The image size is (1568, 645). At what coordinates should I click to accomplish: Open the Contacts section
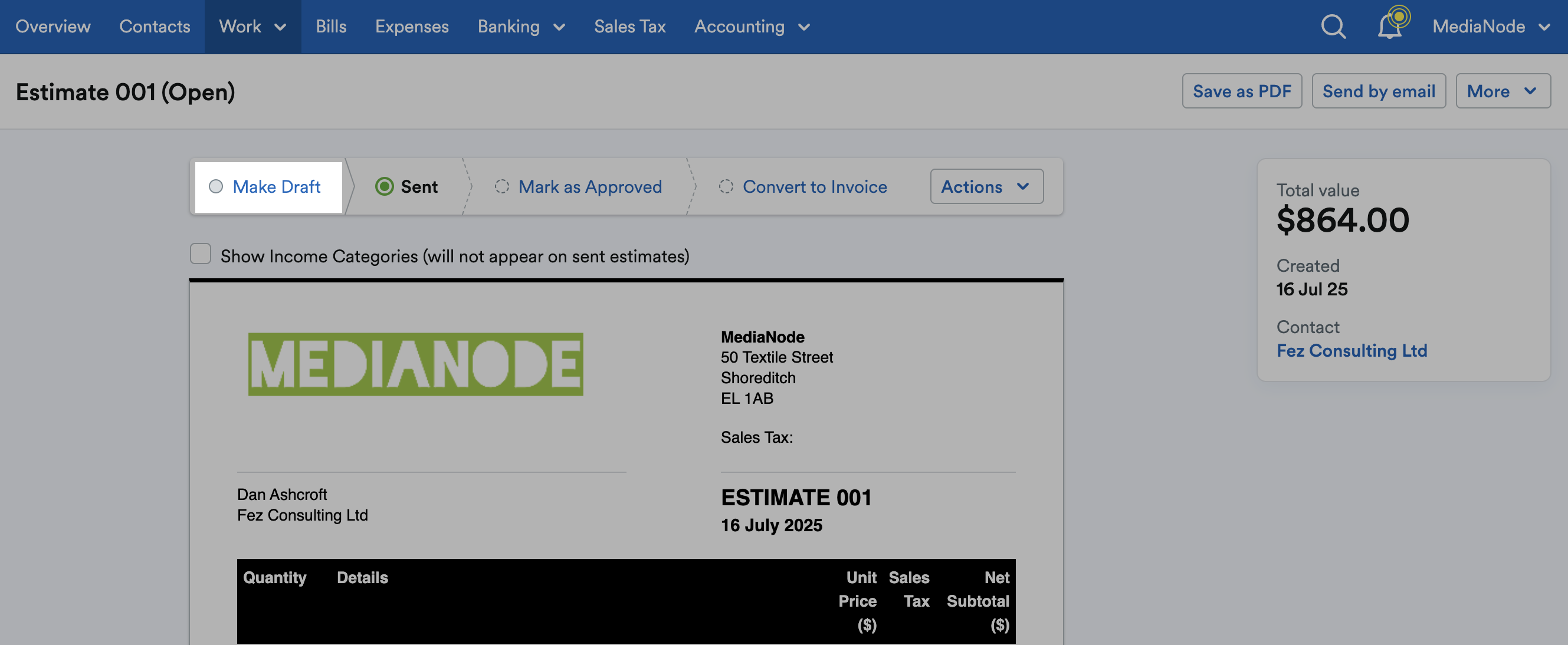(x=155, y=27)
